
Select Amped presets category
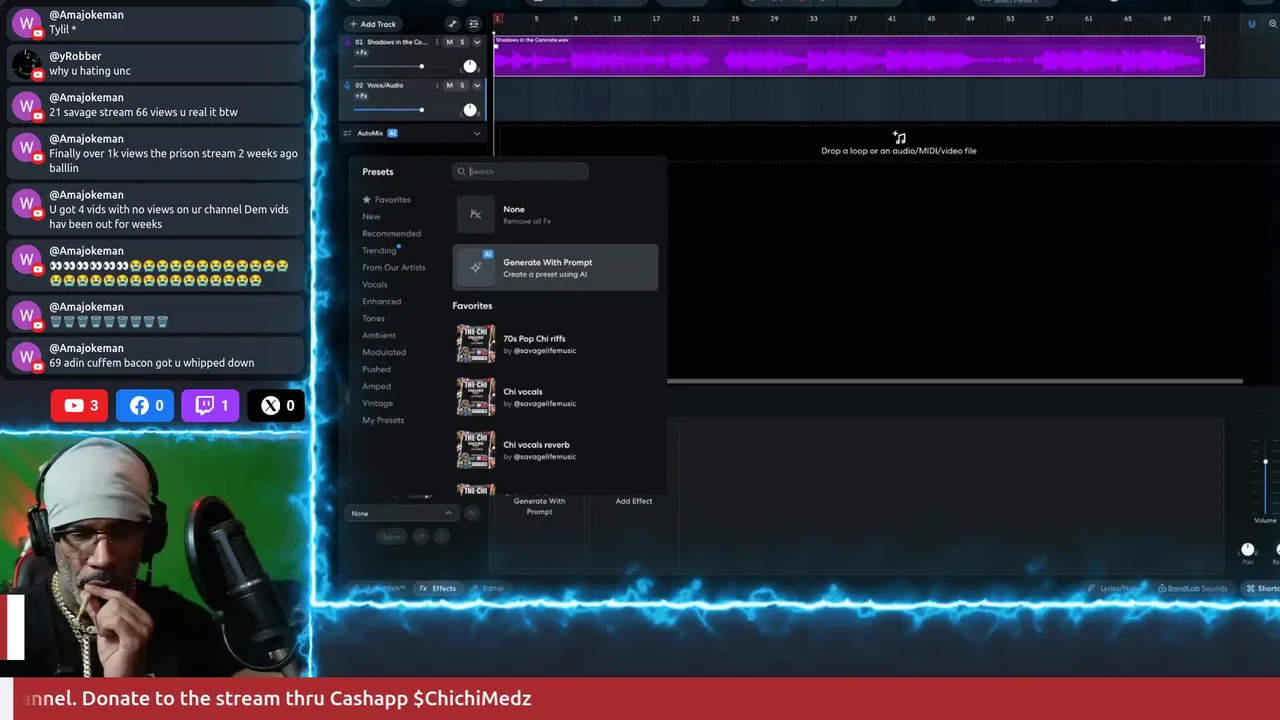[x=376, y=386]
